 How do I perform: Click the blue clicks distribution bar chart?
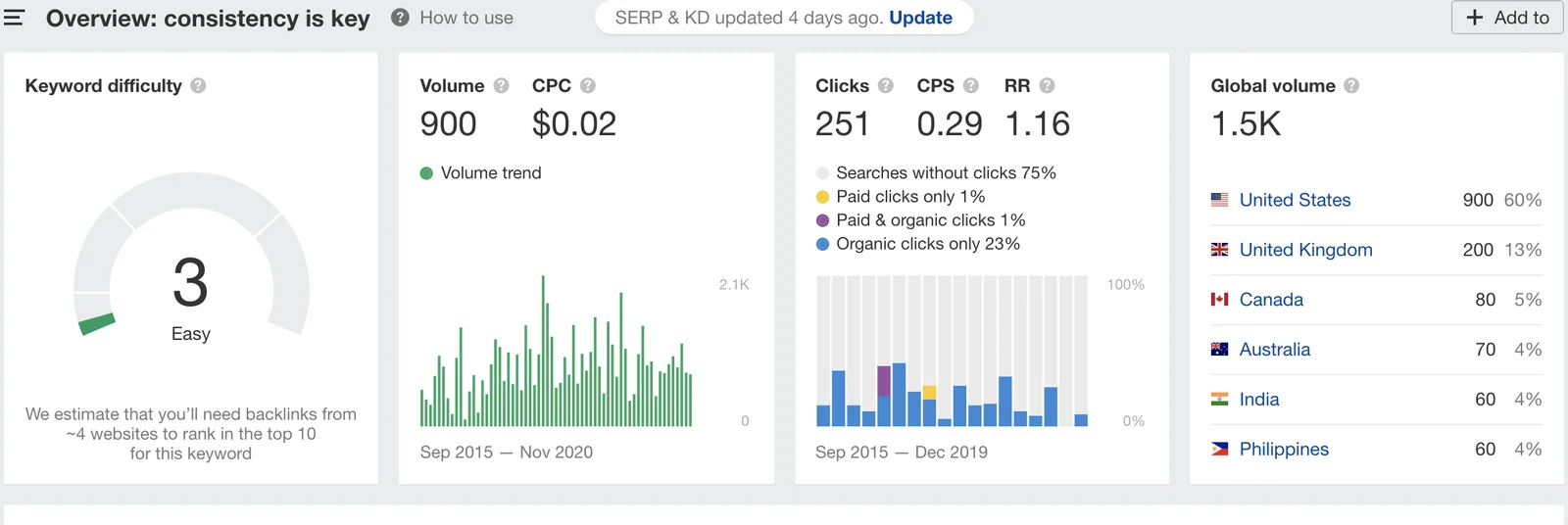pos(952,351)
